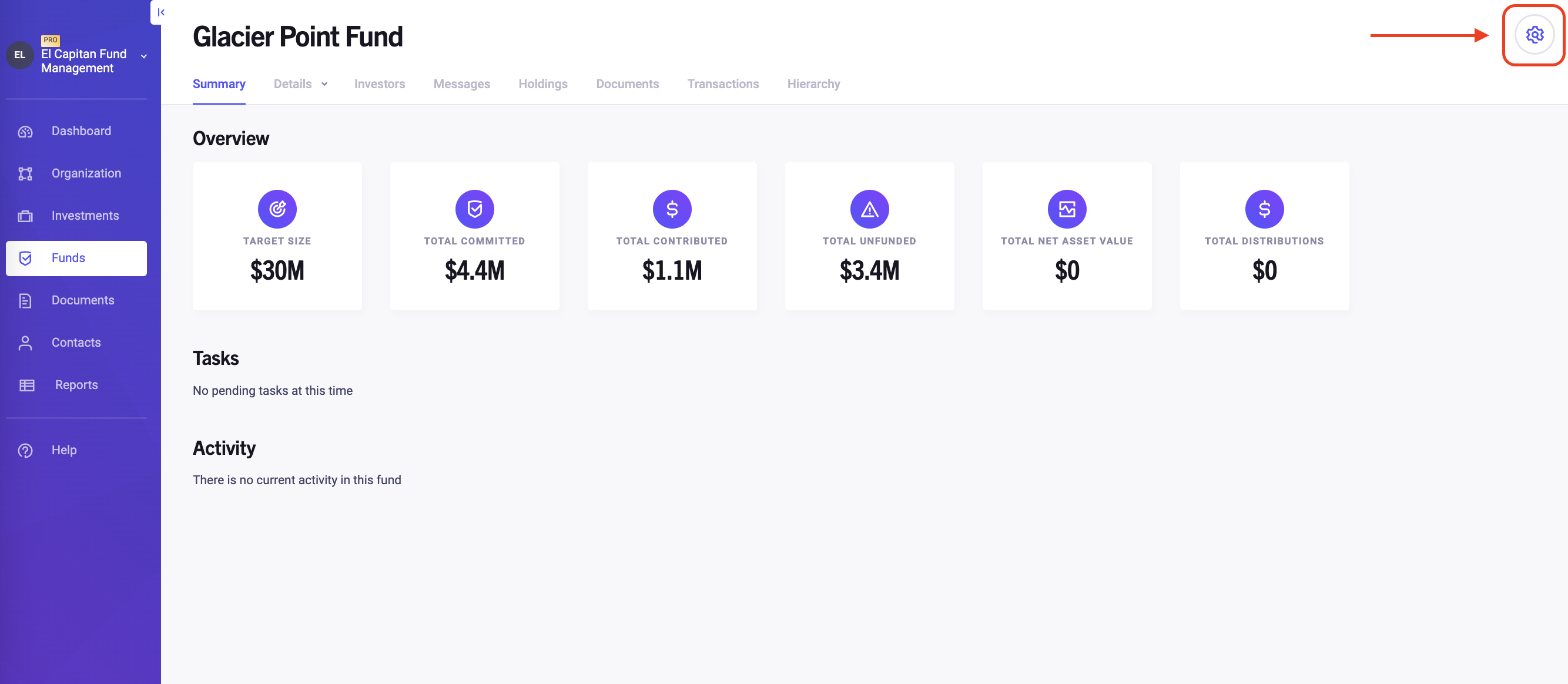This screenshot has width=1568, height=684.
Task: Collapse the sidebar with arrow icon
Action: coord(160,12)
